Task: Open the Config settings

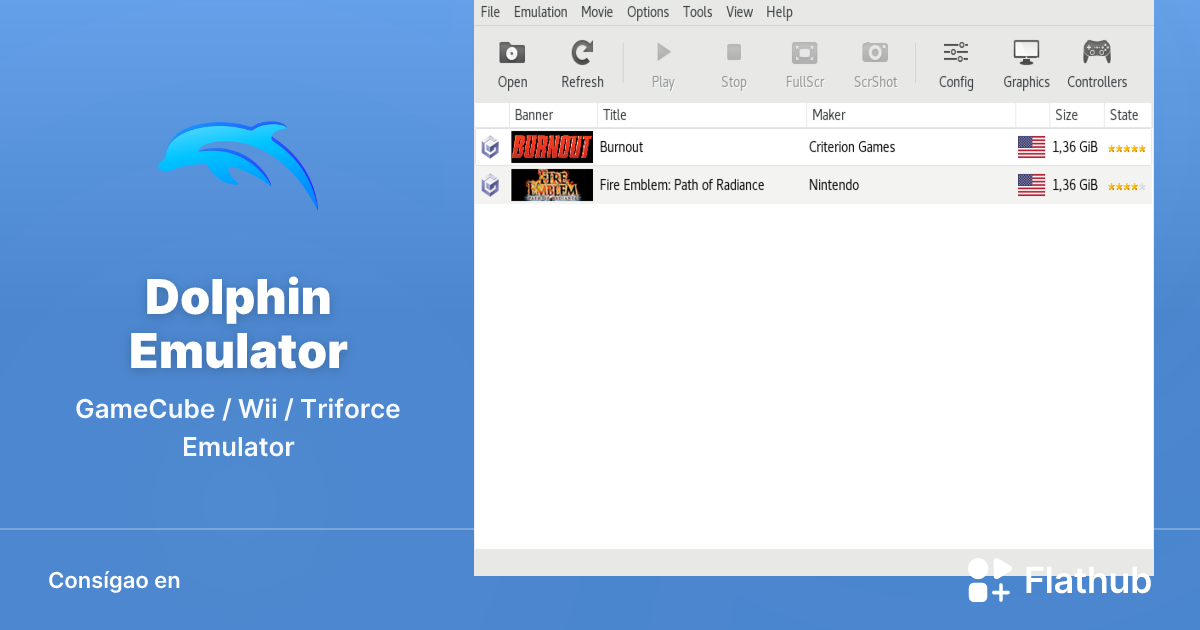Action: (956, 54)
